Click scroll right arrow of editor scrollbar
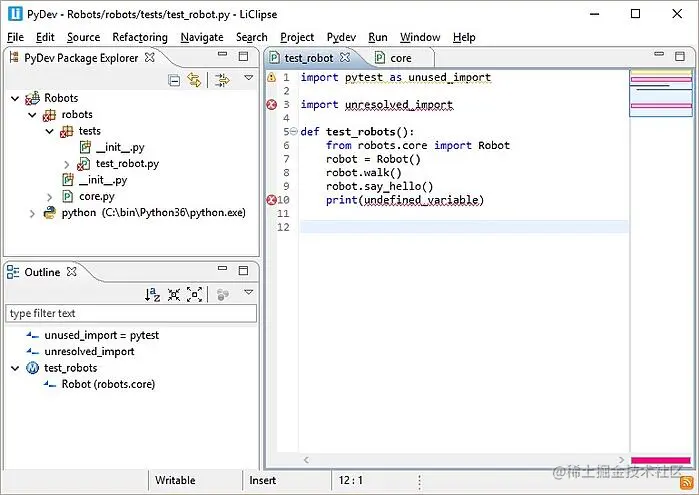This screenshot has height=495, width=699. coord(622,460)
